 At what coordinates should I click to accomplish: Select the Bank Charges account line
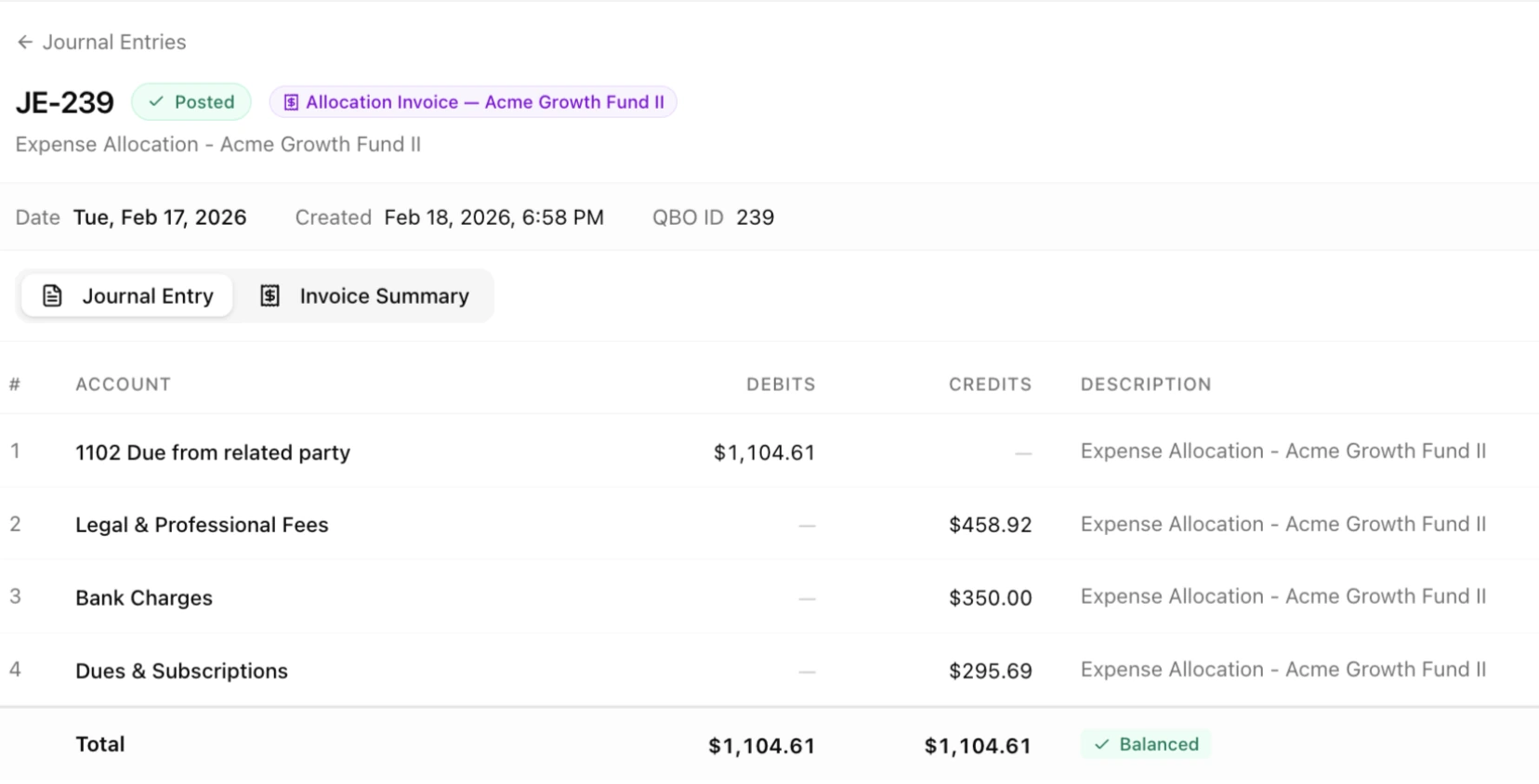(x=143, y=597)
